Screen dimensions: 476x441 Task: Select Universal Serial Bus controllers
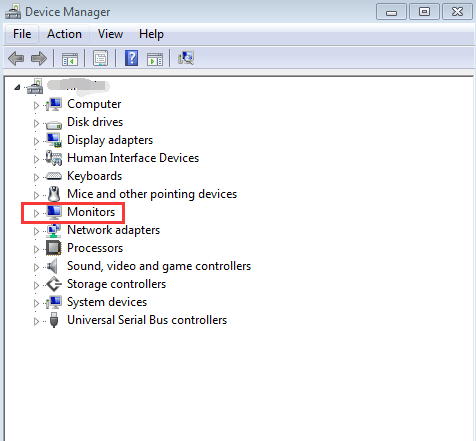[x=147, y=320]
